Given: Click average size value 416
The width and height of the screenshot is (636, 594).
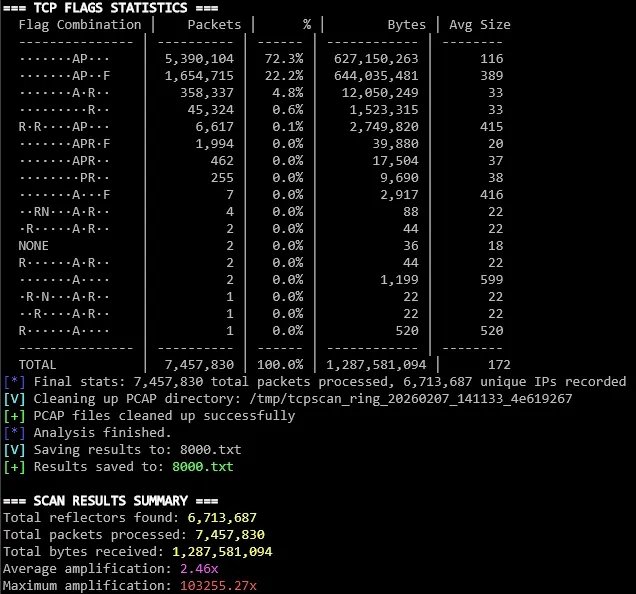Looking at the screenshot, I should click(x=492, y=195).
